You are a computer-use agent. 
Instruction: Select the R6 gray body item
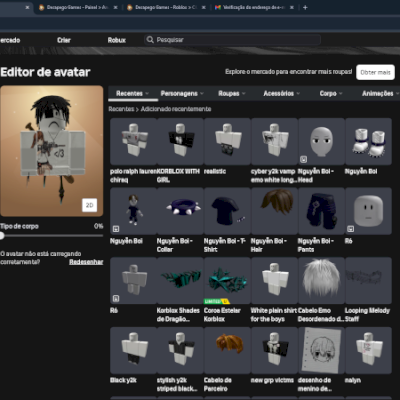point(133,281)
